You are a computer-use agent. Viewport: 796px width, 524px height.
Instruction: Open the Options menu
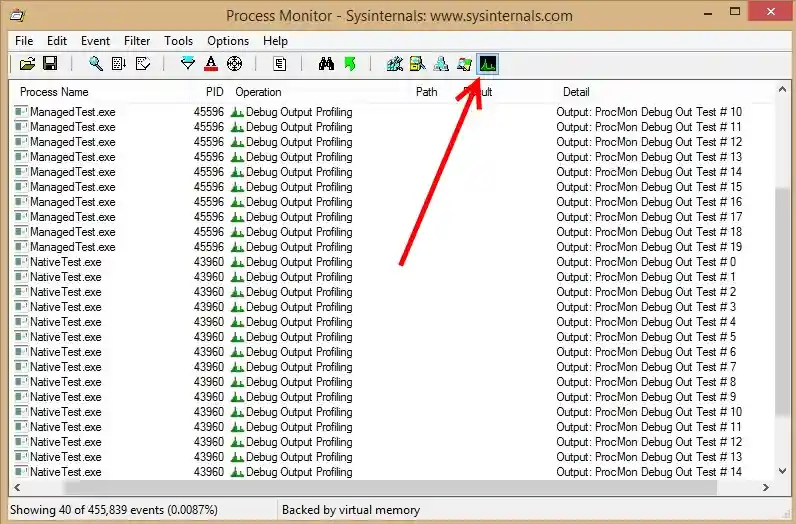tap(228, 41)
